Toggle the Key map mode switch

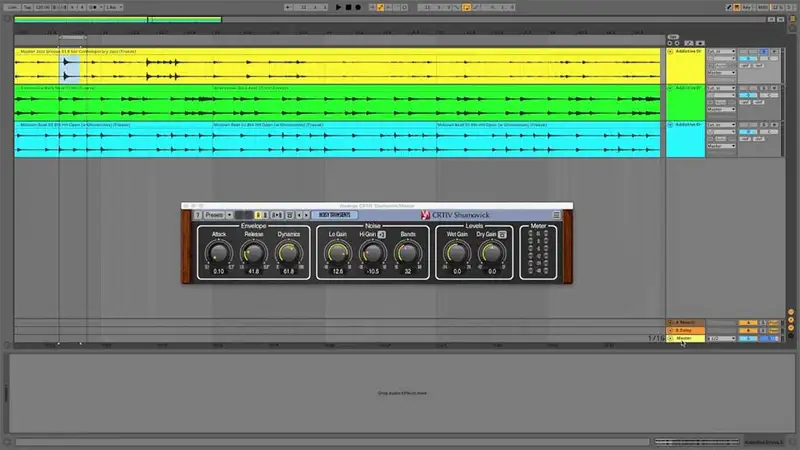pos(746,7)
